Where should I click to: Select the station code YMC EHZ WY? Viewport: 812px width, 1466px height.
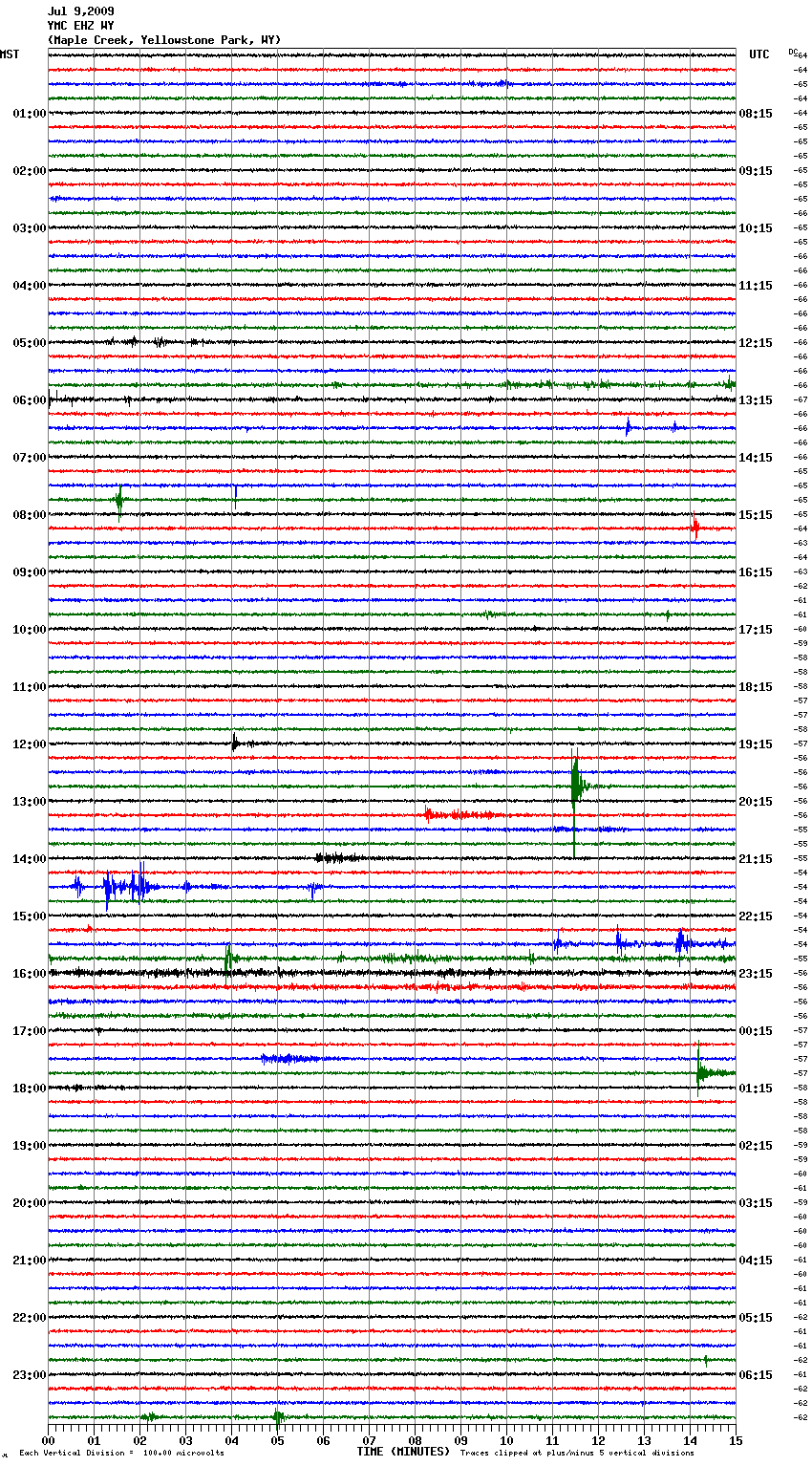click(81, 26)
